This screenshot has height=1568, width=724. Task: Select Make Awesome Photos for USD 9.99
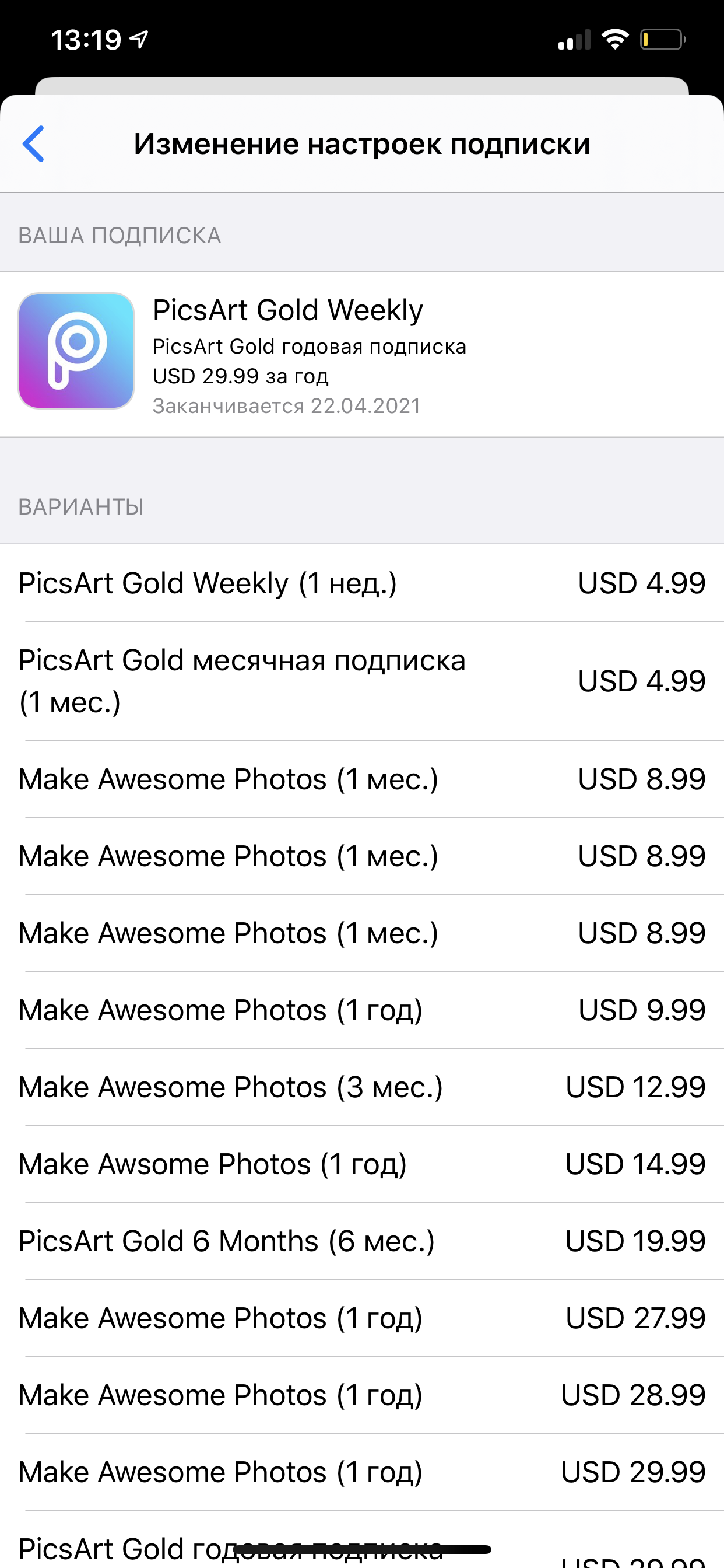362,1010
